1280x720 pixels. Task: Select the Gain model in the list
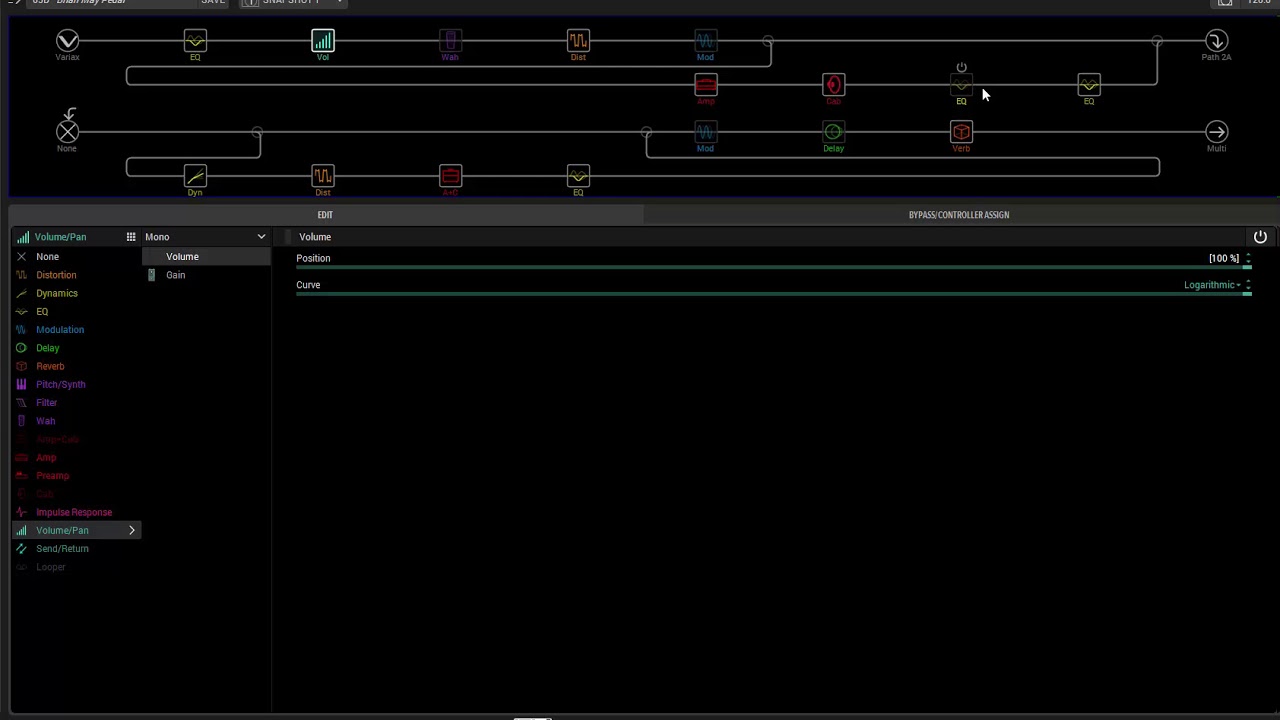(206, 275)
